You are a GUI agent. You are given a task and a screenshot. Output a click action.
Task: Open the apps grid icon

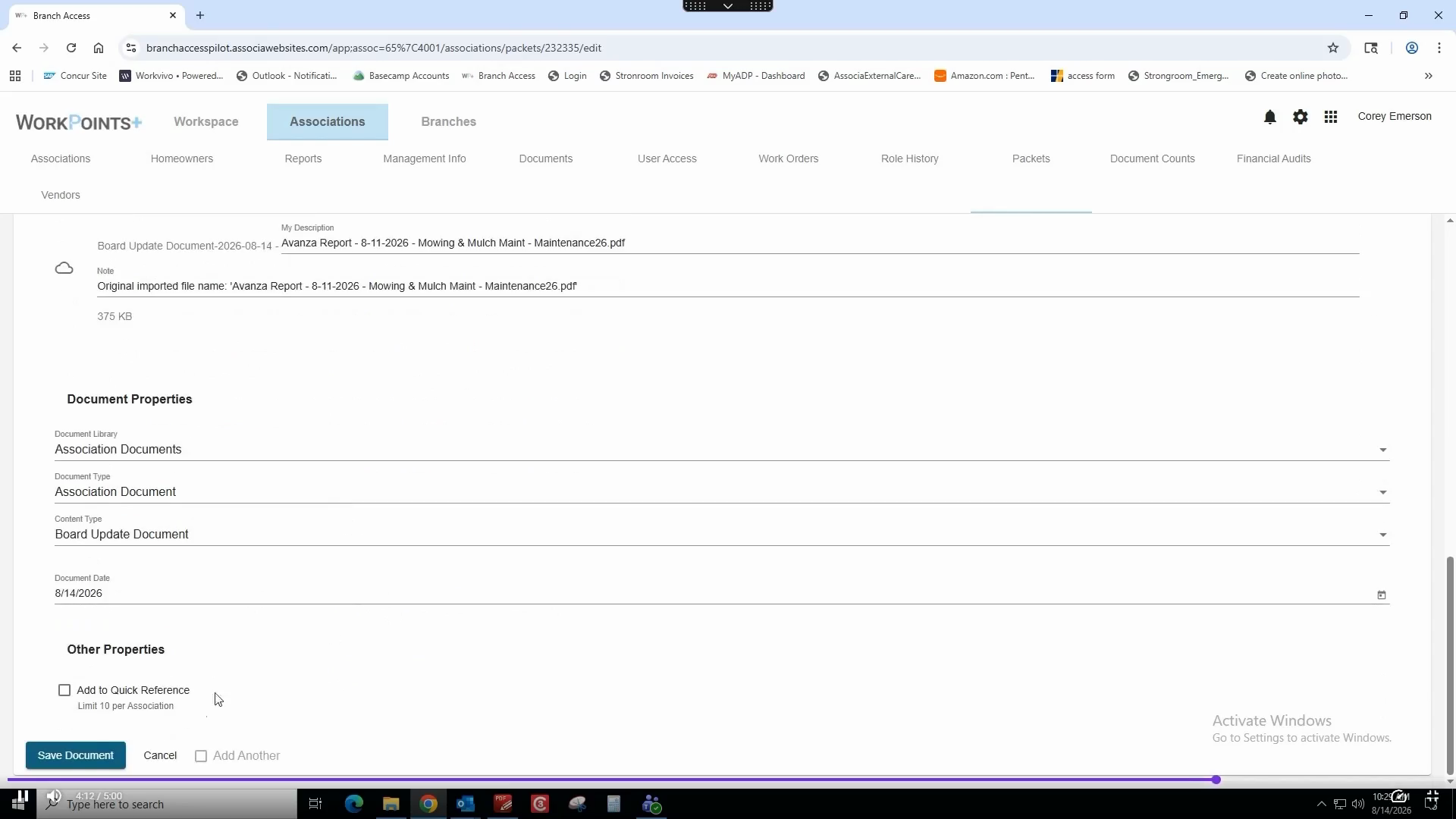pos(1331,117)
